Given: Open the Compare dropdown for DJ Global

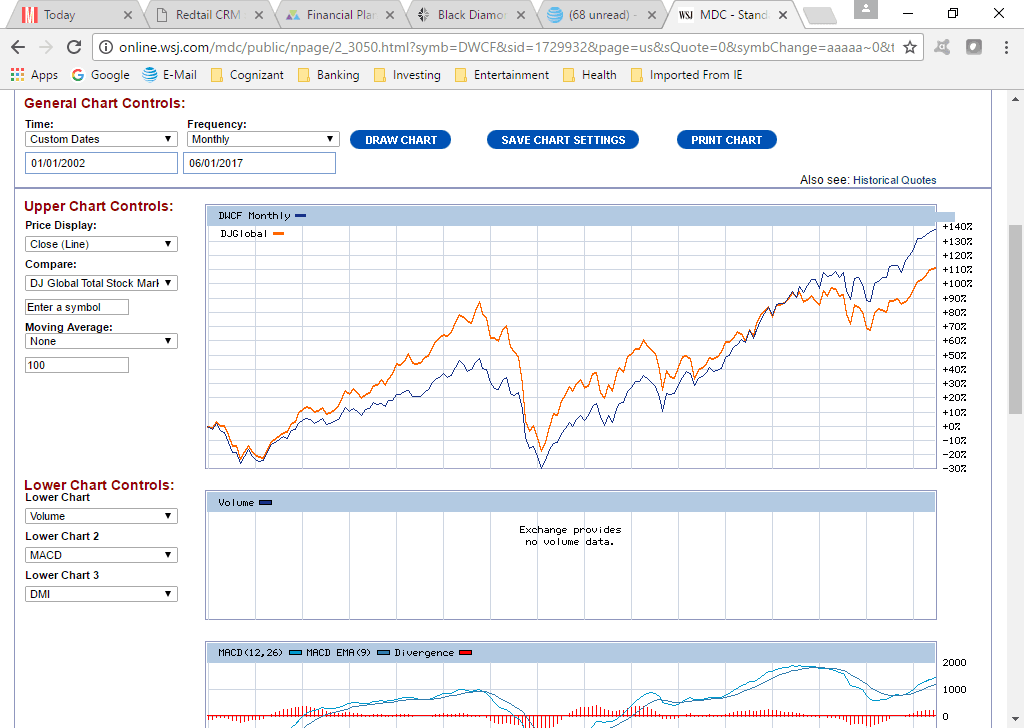Looking at the screenshot, I should click(x=101, y=283).
